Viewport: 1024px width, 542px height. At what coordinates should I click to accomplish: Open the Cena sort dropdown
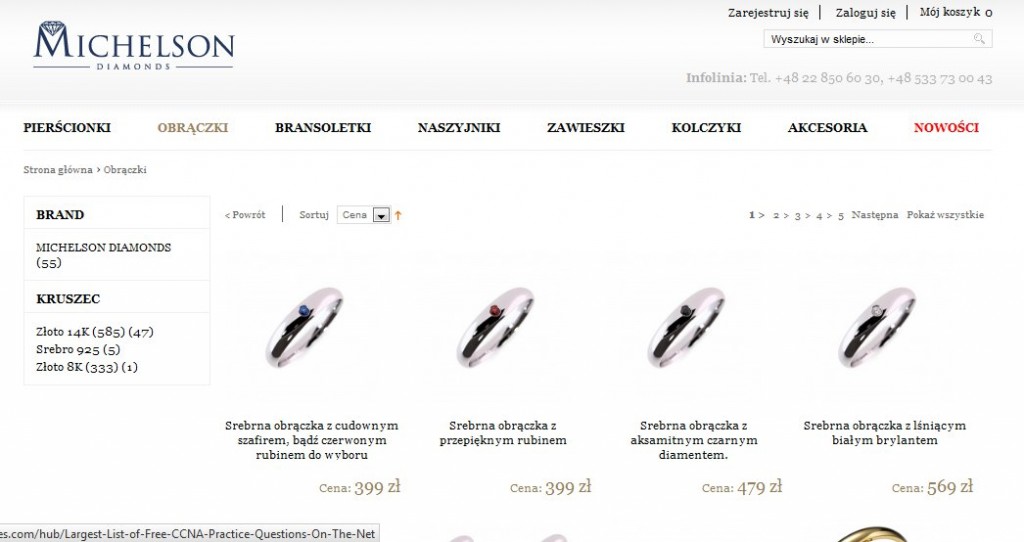364,215
